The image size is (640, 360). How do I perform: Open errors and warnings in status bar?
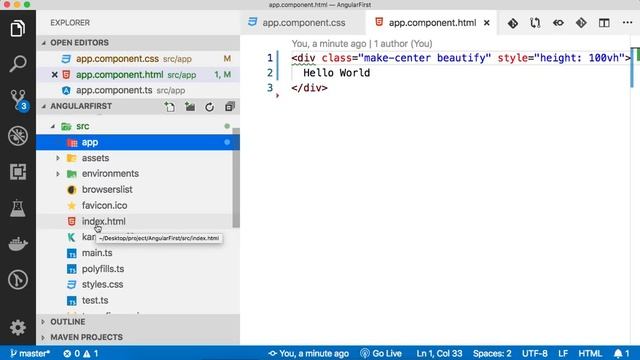[81, 353]
